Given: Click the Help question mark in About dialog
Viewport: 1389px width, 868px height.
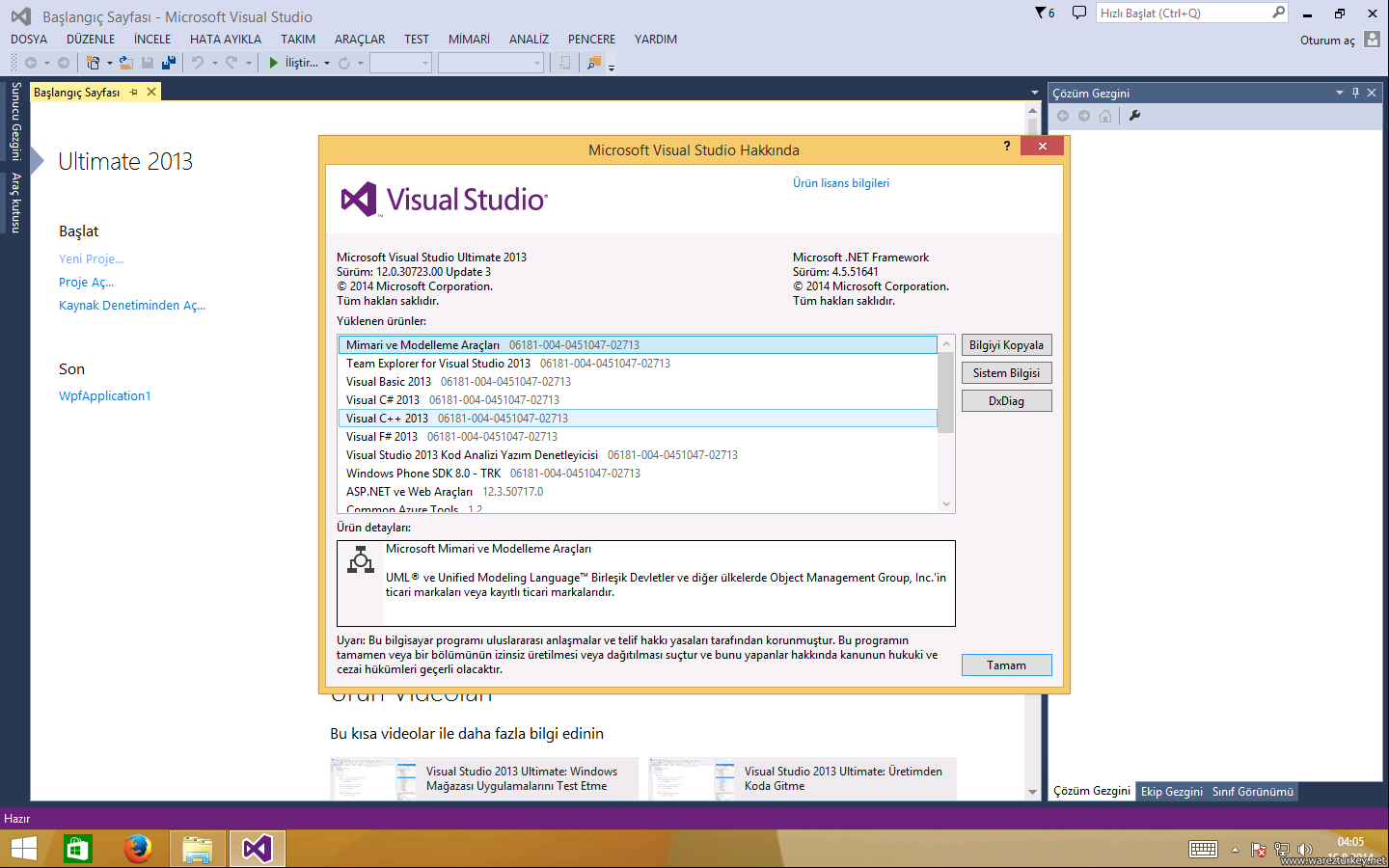Looking at the screenshot, I should pos(1007,146).
